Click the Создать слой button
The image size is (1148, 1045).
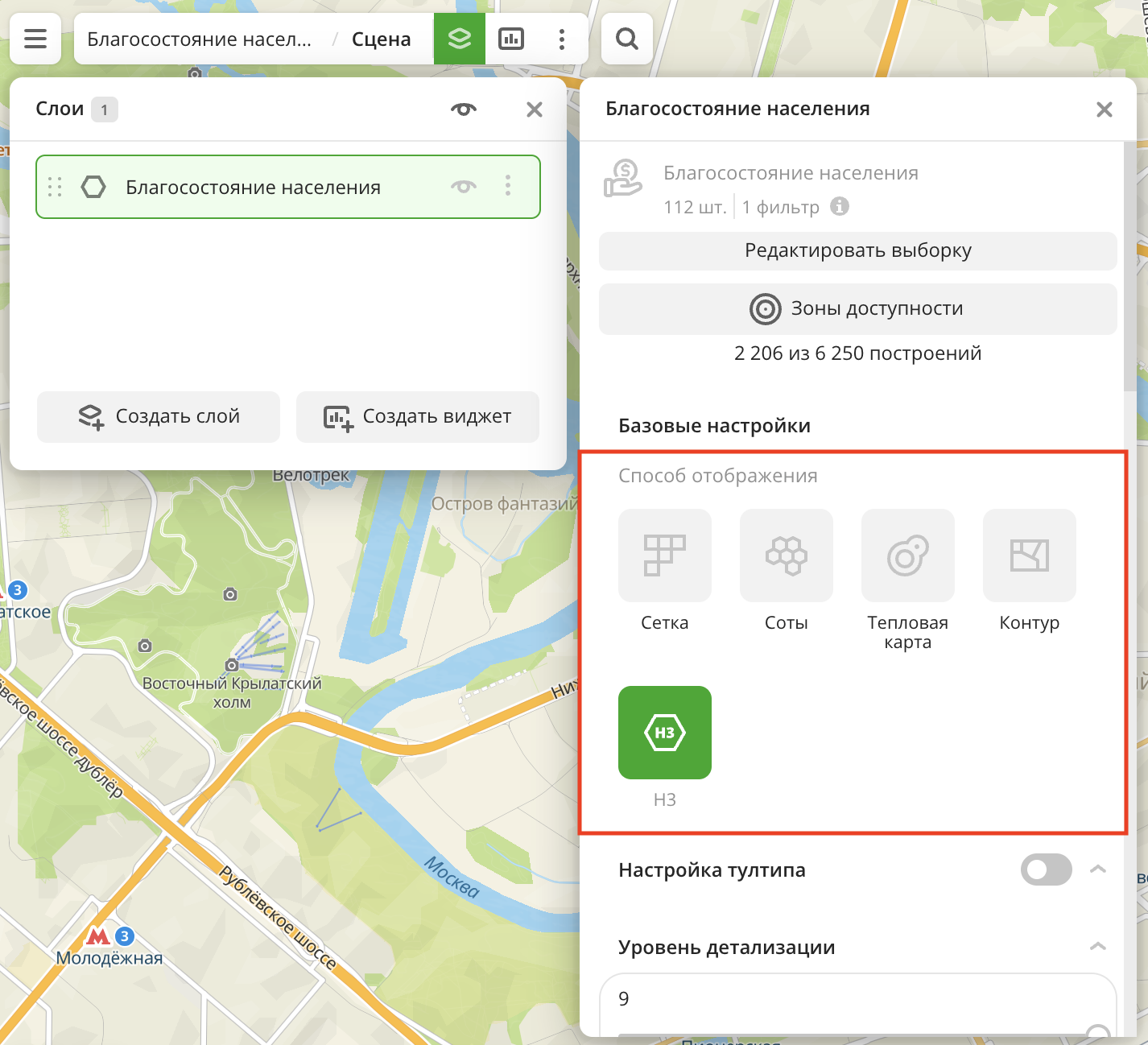(159, 416)
